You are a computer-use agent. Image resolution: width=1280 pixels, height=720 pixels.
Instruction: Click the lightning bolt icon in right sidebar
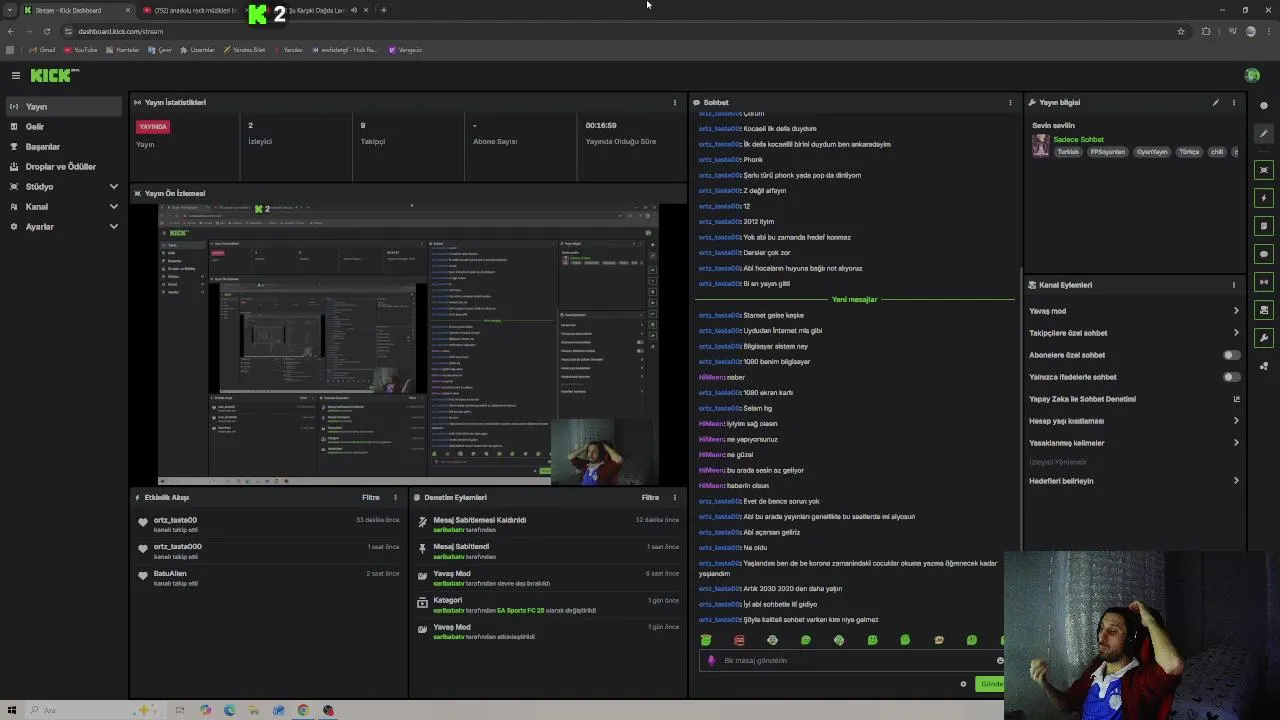1264,198
